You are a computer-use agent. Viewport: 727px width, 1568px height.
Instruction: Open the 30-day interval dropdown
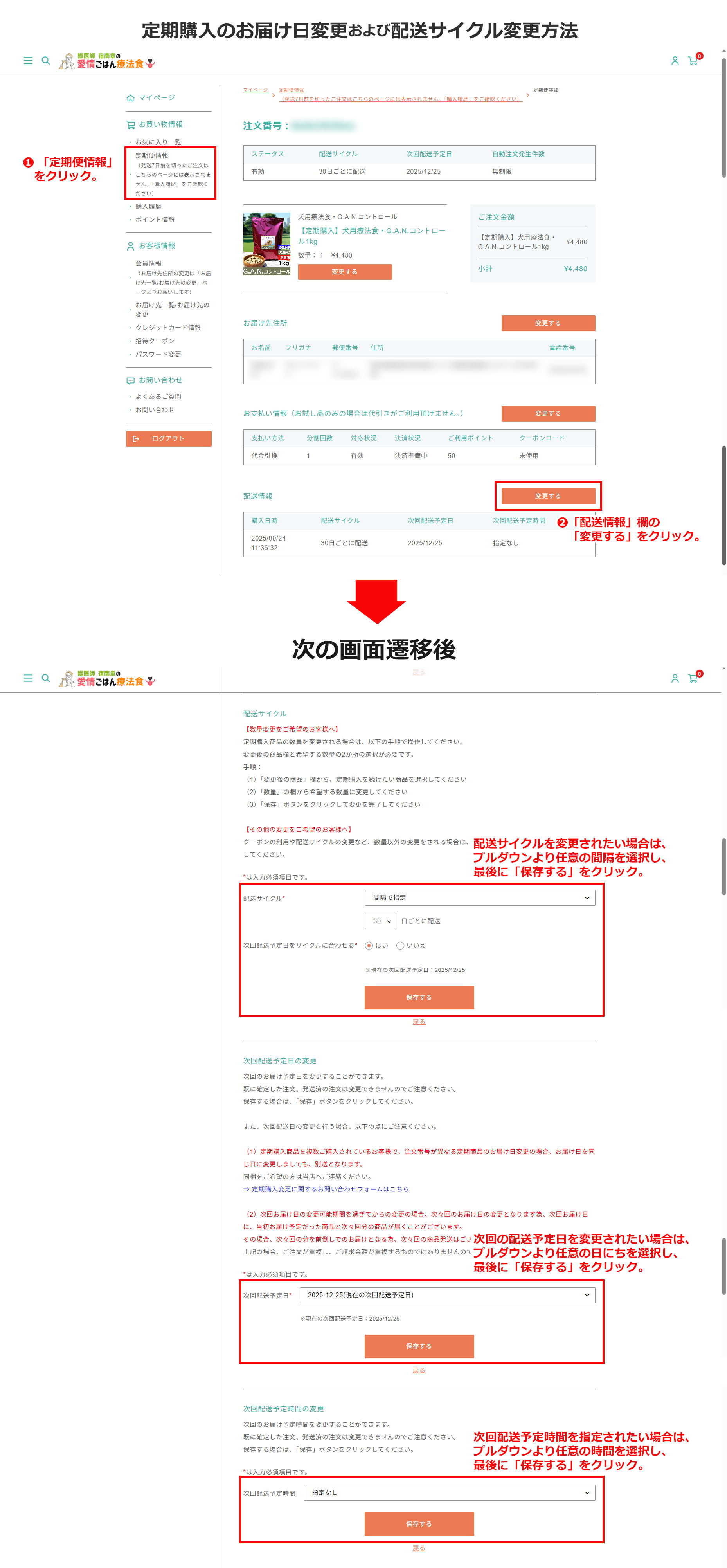[x=381, y=921]
